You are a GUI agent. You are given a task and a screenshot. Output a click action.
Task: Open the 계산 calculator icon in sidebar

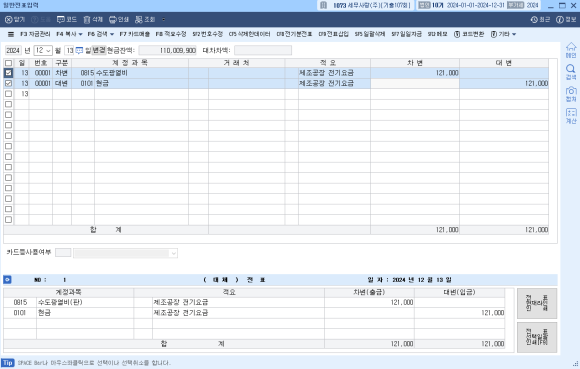click(x=571, y=112)
